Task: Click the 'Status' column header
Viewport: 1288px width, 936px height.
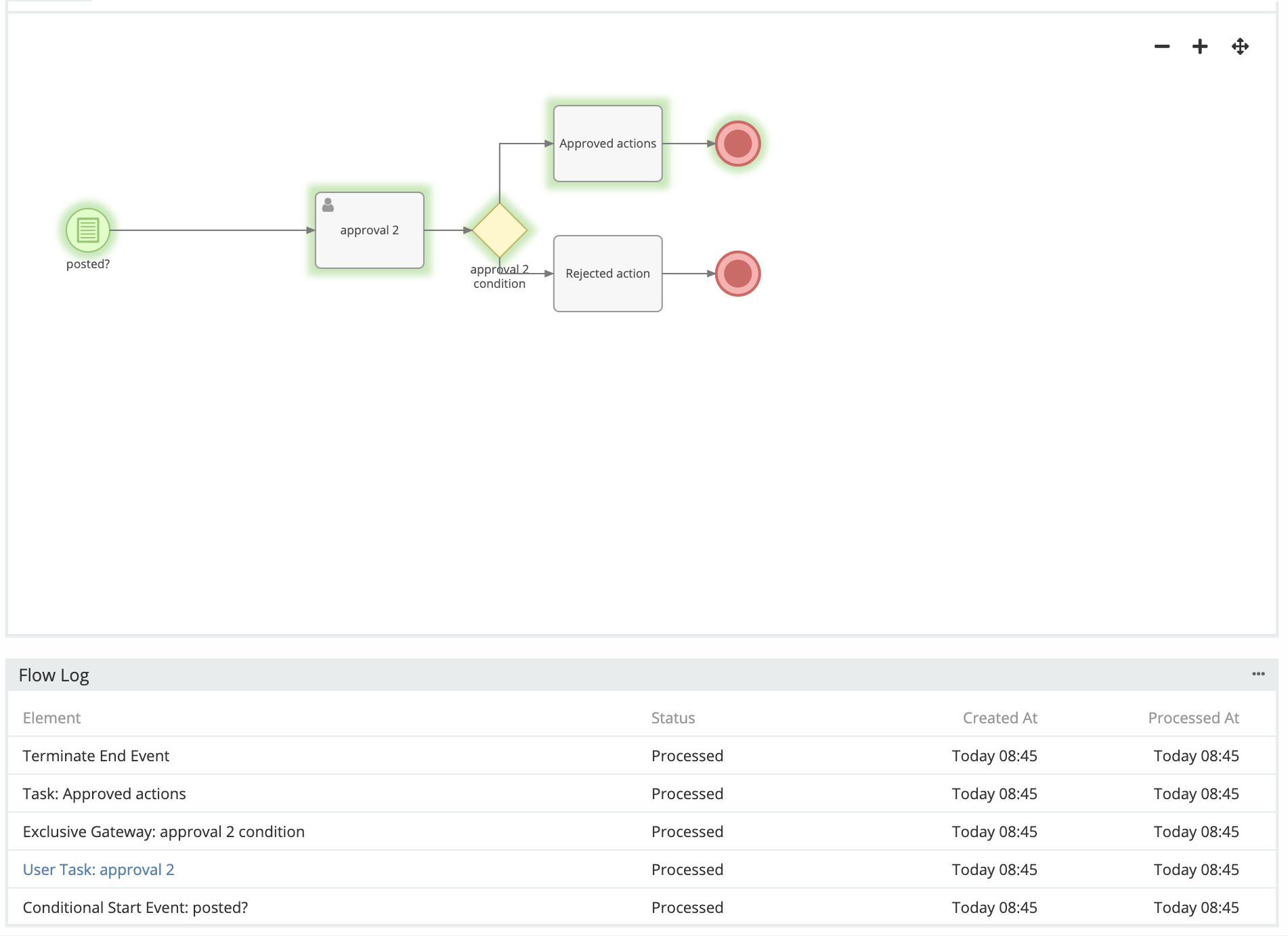Action: pyautogui.click(x=673, y=718)
